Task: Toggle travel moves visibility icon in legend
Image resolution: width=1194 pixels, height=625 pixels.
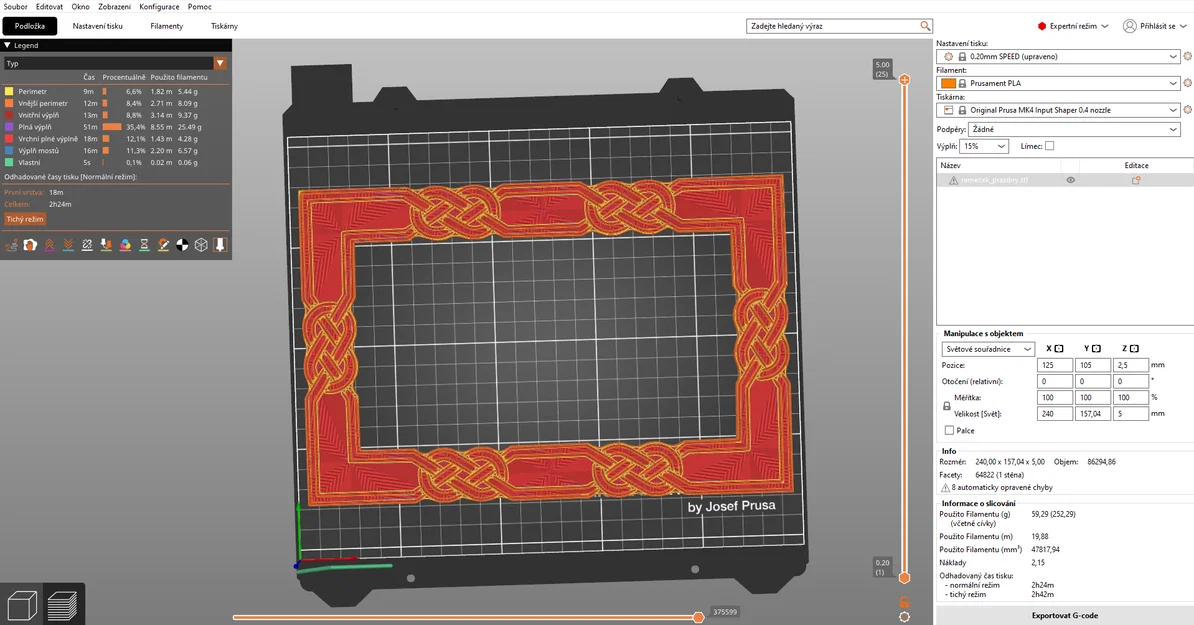Action: point(11,245)
